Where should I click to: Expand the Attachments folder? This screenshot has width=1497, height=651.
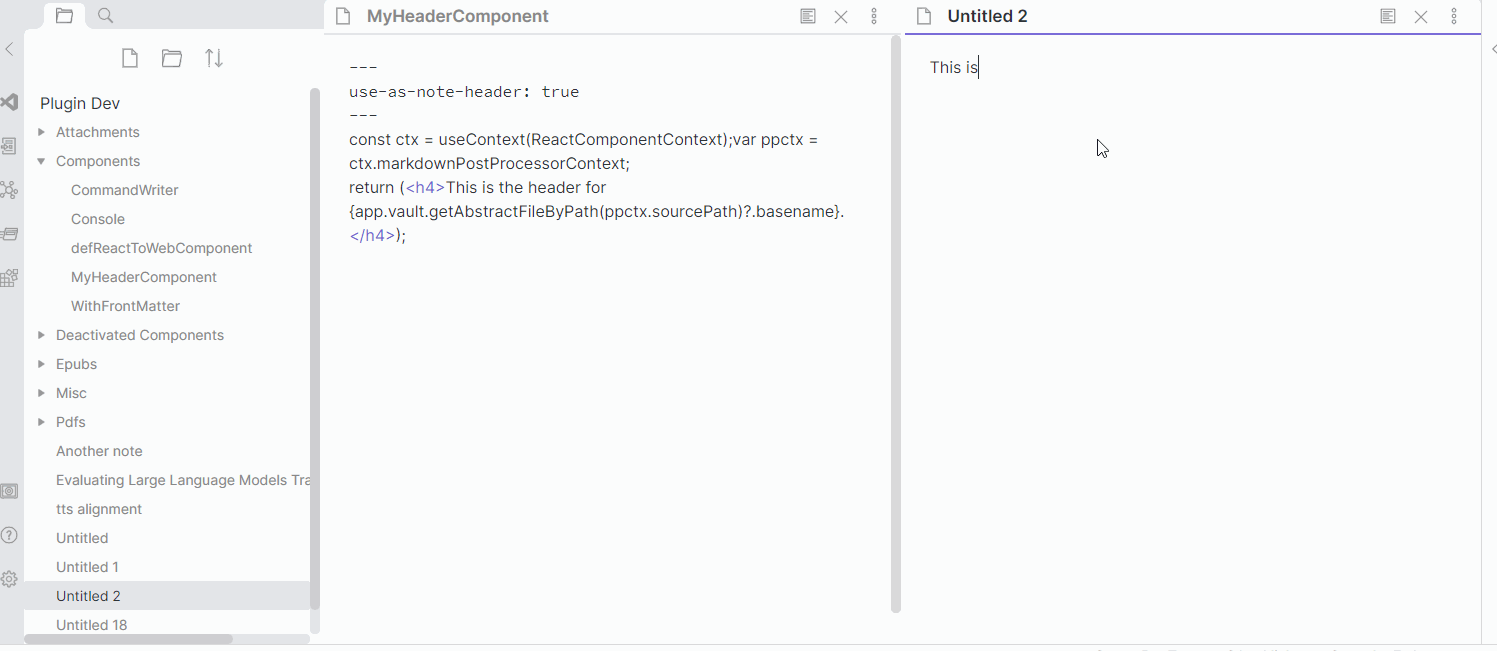click(x=40, y=131)
